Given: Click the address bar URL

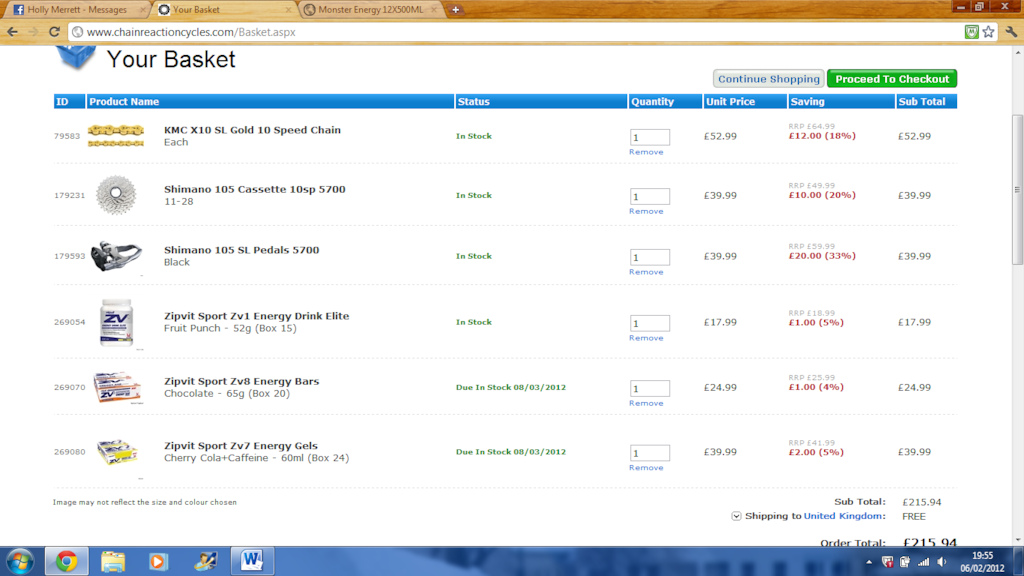Looking at the screenshot, I should coord(191,32).
